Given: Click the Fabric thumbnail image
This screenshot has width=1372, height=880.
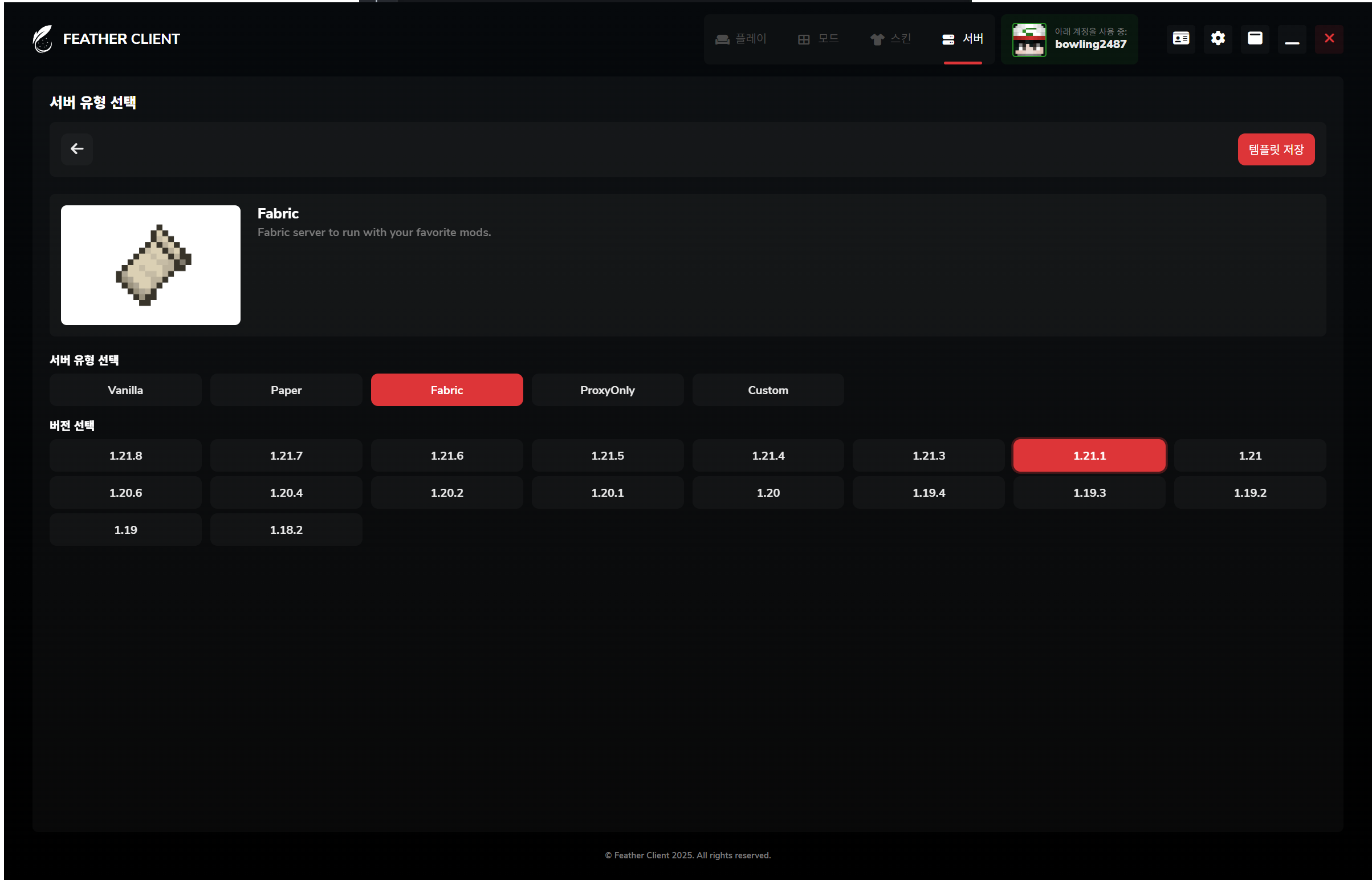Looking at the screenshot, I should (150, 265).
